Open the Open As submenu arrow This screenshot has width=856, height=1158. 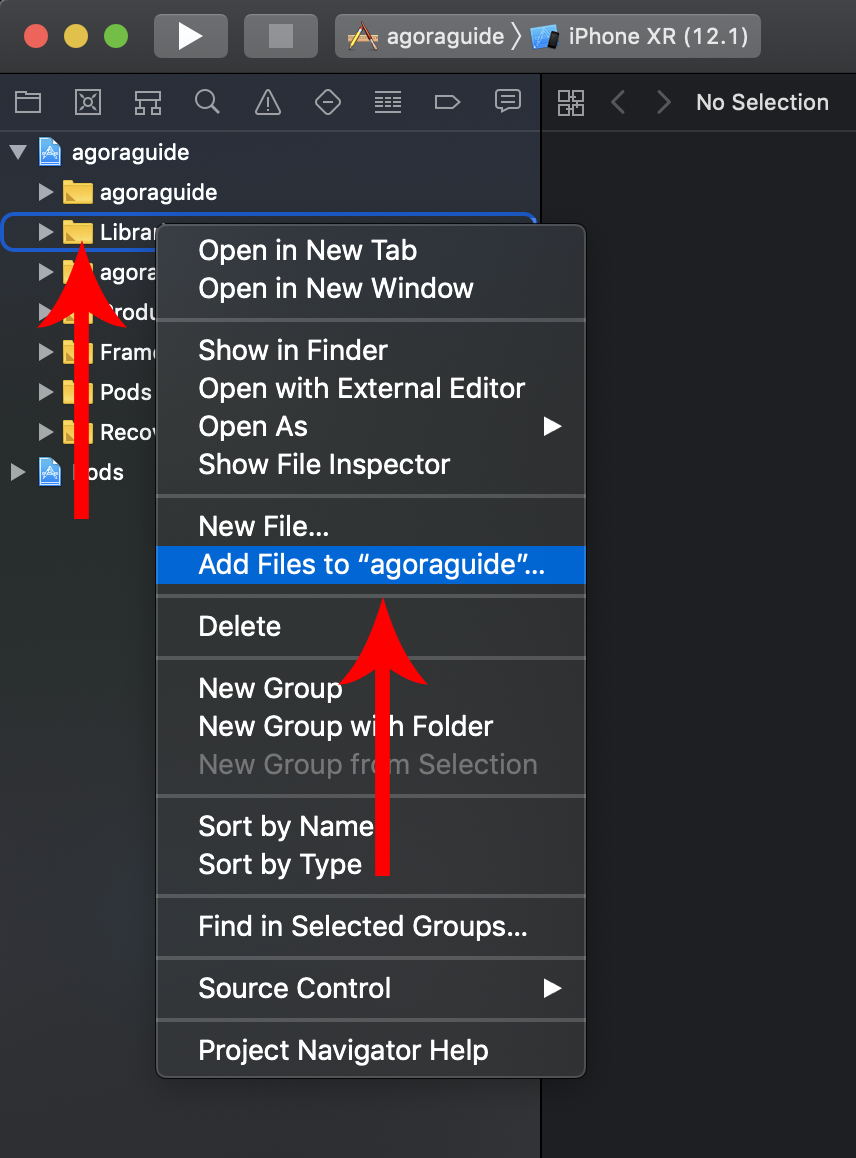click(552, 427)
